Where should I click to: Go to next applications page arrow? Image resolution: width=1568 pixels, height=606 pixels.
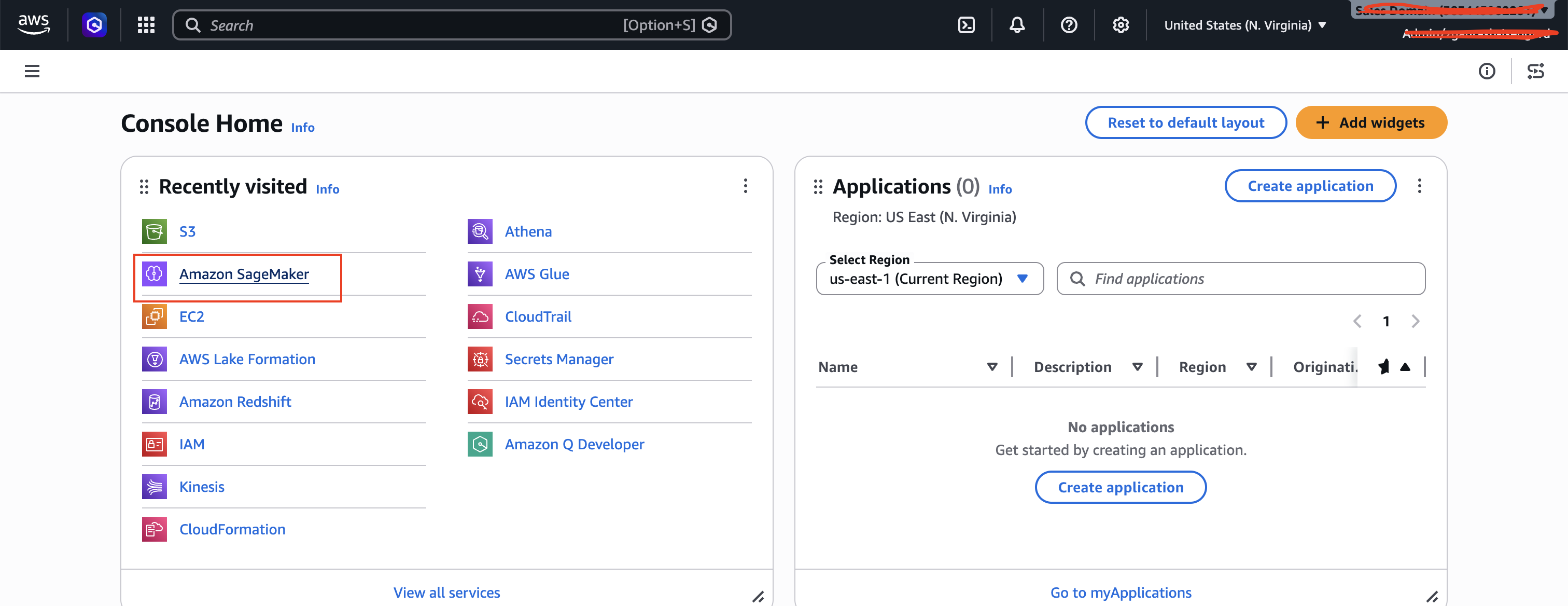(1415, 322)
